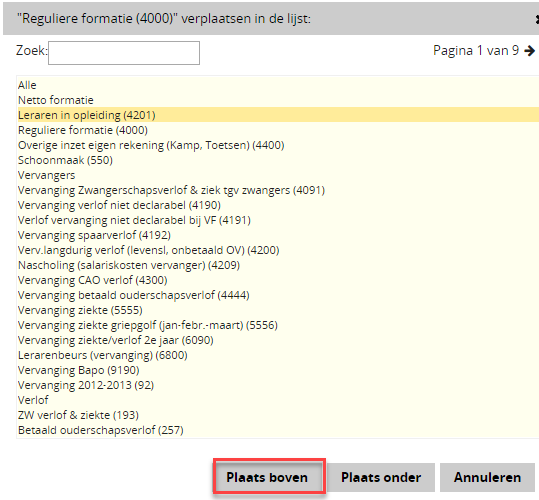The width and height of the screenshot is (539, 500).
Task: Cancel with the Annuleren button
Action: pyautogui.click(x=487, y=477)
